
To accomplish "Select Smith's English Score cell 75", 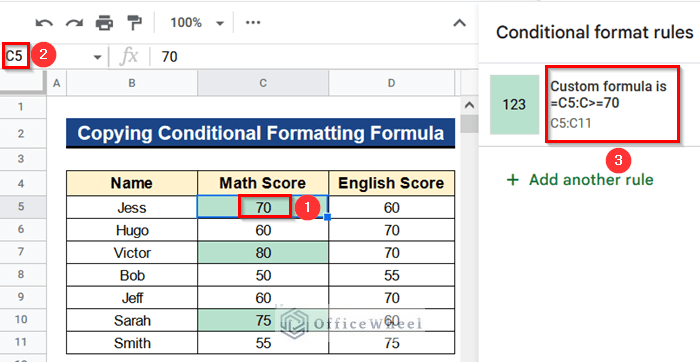I will click(392, 343).
